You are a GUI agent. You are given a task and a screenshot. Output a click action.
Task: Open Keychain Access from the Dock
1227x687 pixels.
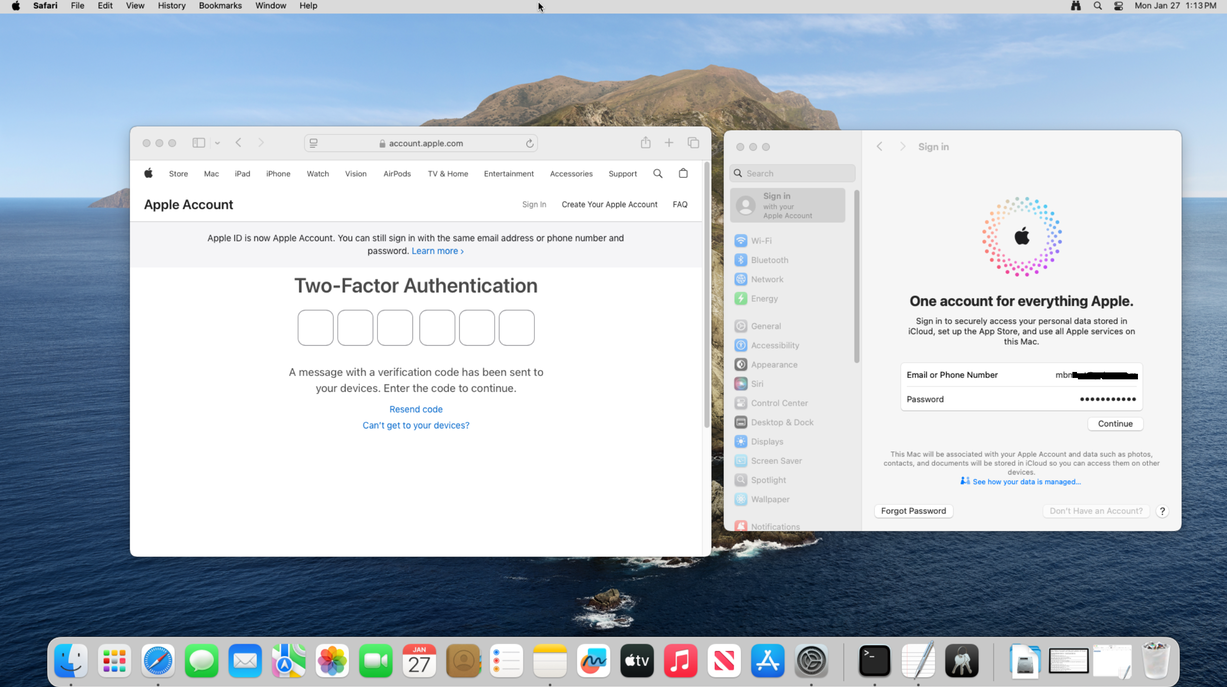pos(962,661)
